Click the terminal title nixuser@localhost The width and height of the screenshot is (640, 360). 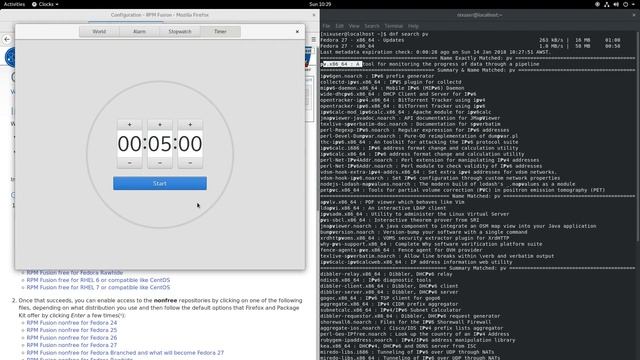pos(479,15)
